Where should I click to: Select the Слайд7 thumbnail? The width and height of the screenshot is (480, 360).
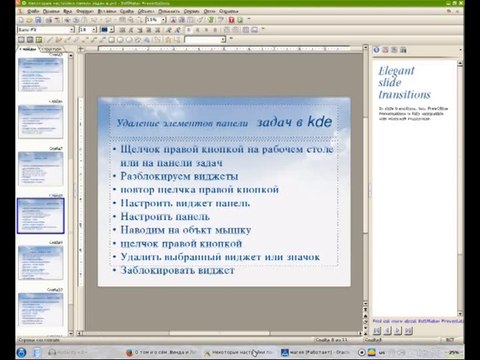click(x=41, y=169)
